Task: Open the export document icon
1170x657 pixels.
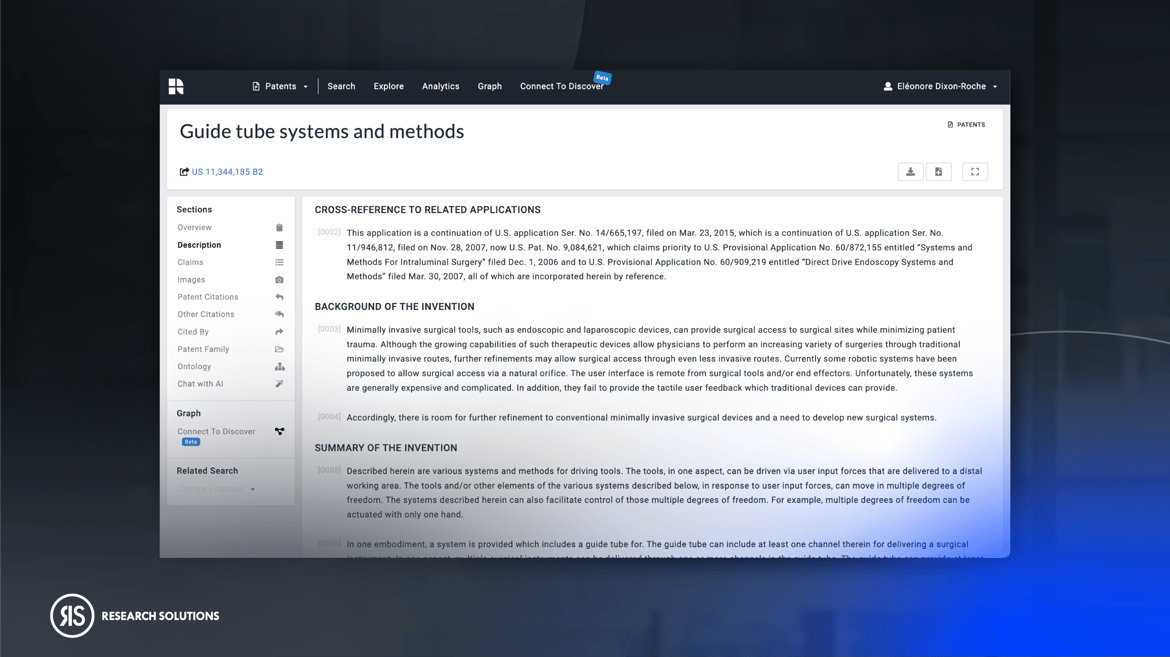Action: [x=939, y=171]
